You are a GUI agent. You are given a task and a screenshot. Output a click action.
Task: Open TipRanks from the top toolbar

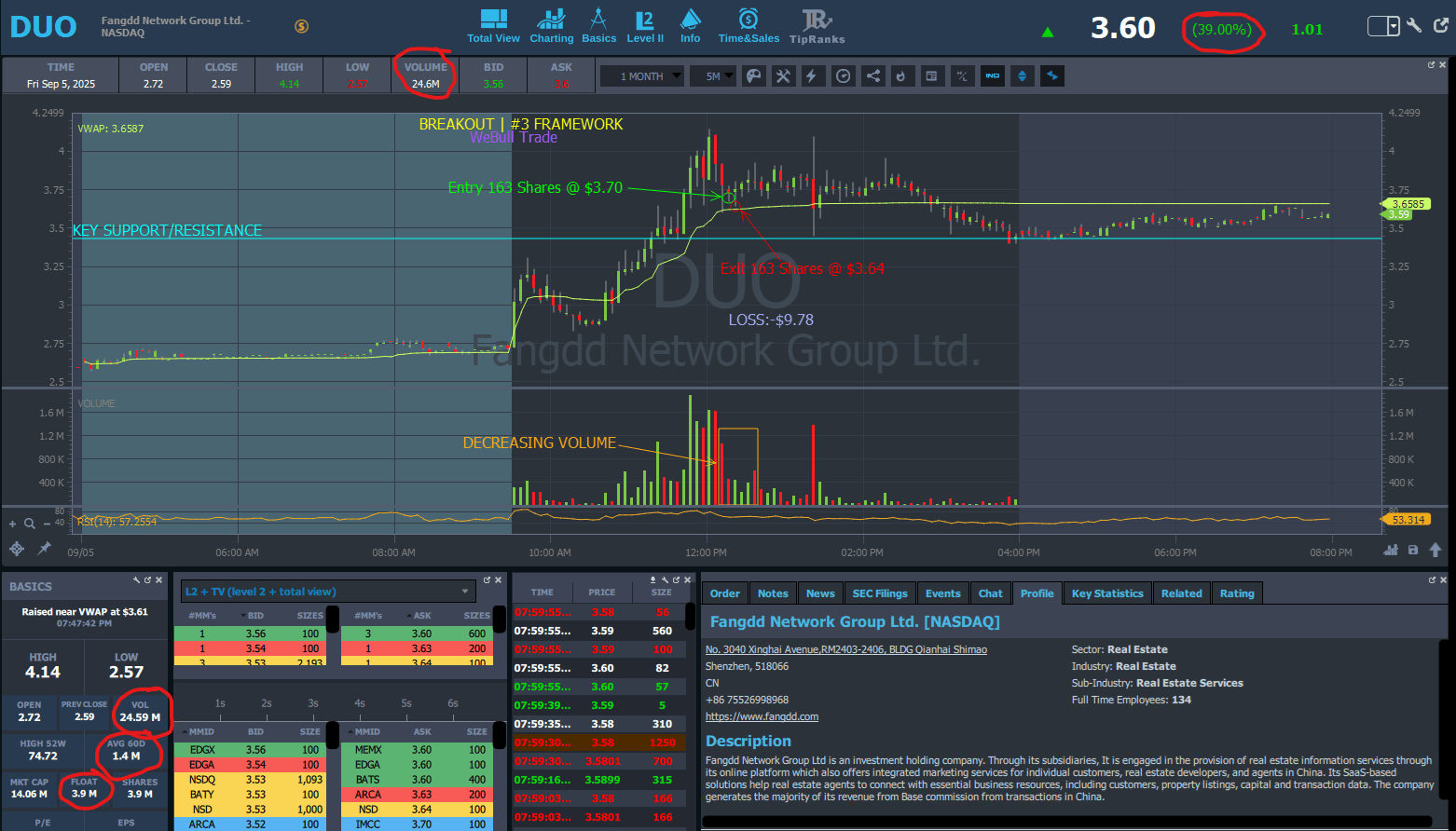point(817,25)
